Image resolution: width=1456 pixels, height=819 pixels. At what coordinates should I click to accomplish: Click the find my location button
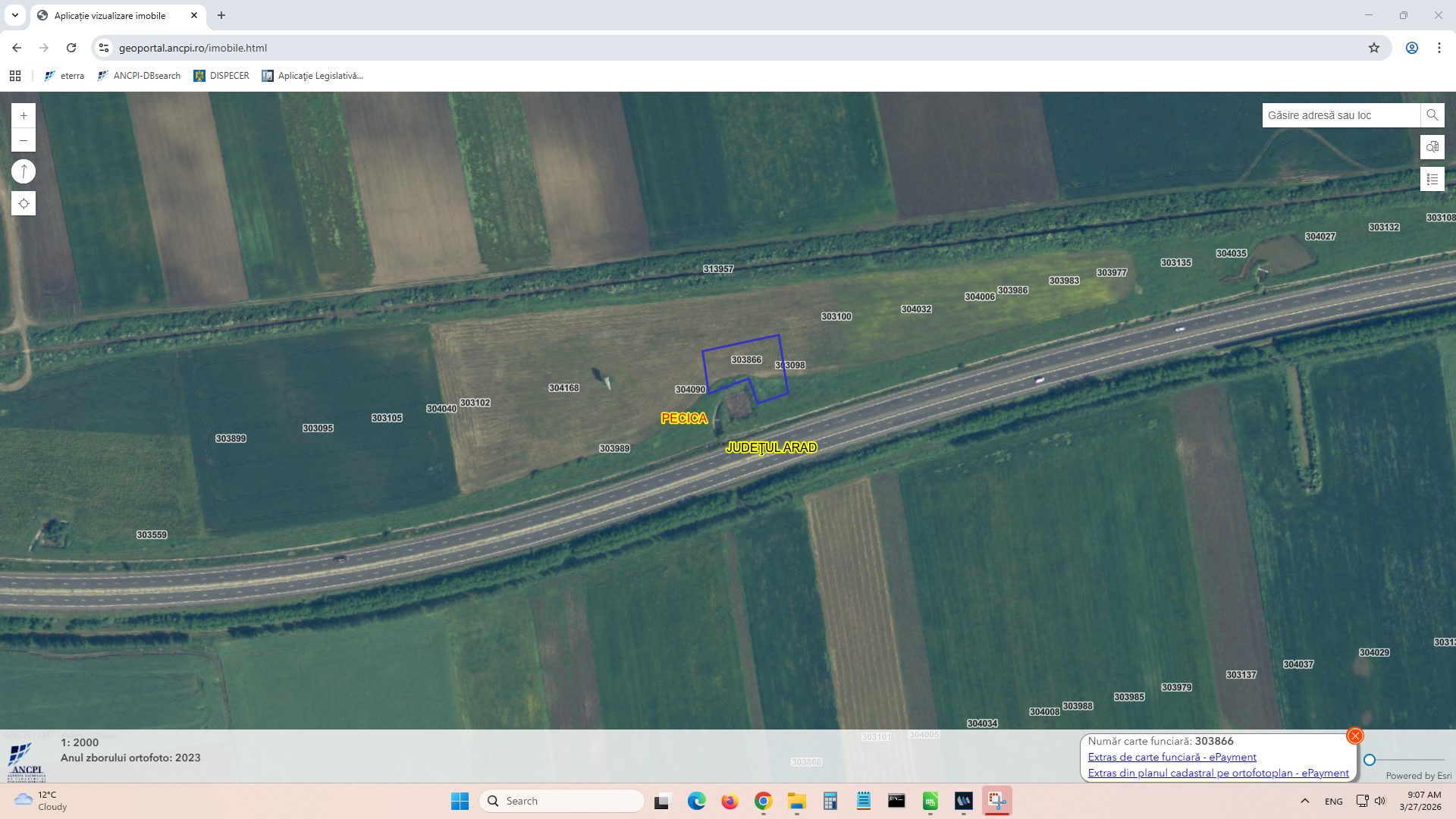(24, 203)
